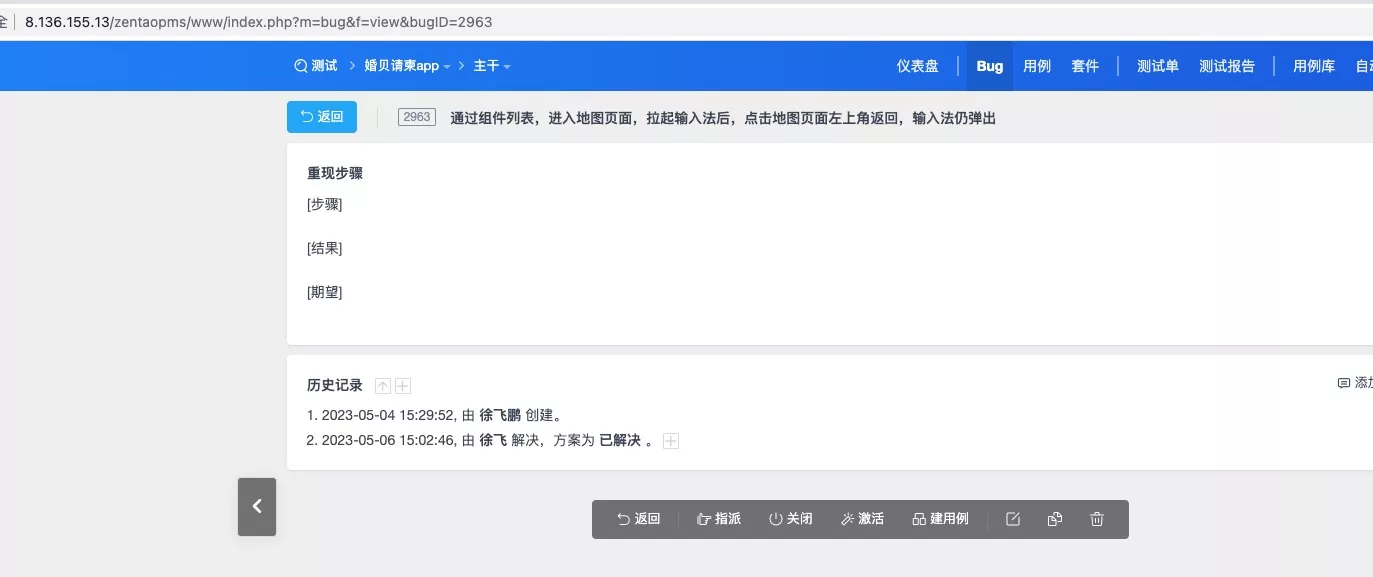The image size is (1373, 577).
Task: Click the blue 返回 button at top
Action: (x=322, y=117)
